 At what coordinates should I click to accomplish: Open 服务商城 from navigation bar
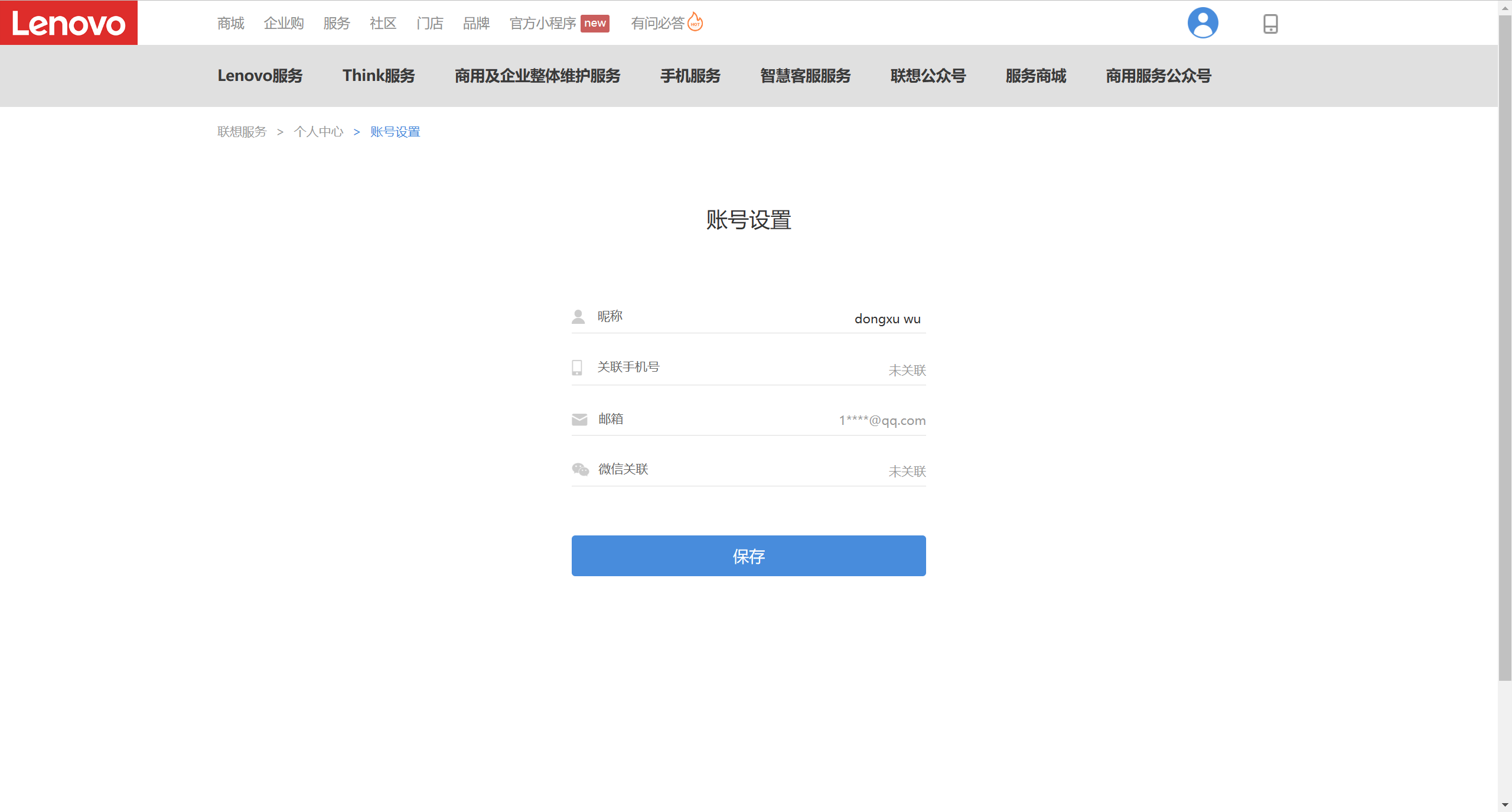click(1035, 76)
